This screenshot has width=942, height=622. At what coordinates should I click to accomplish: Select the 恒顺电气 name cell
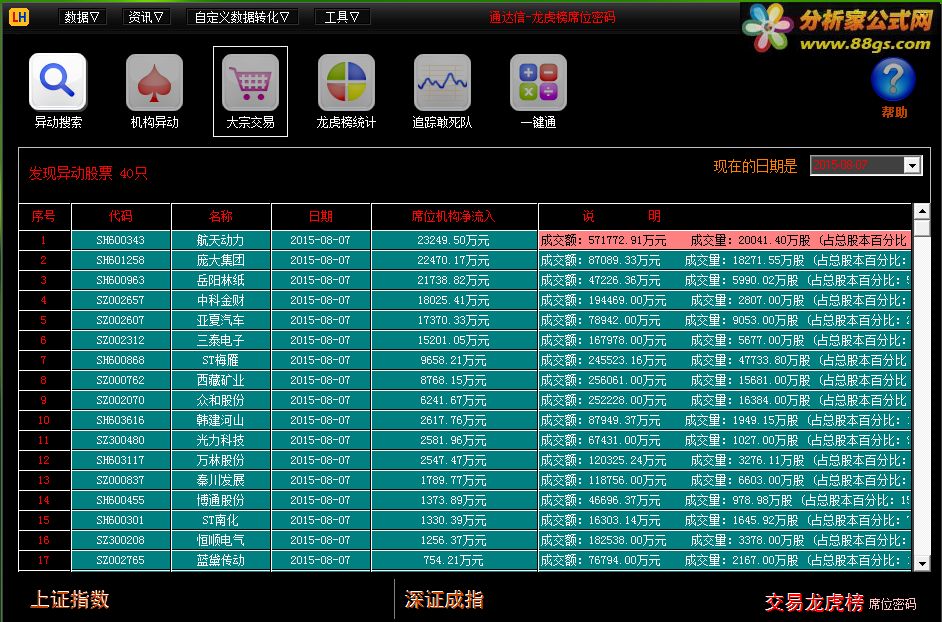(220, 540)
